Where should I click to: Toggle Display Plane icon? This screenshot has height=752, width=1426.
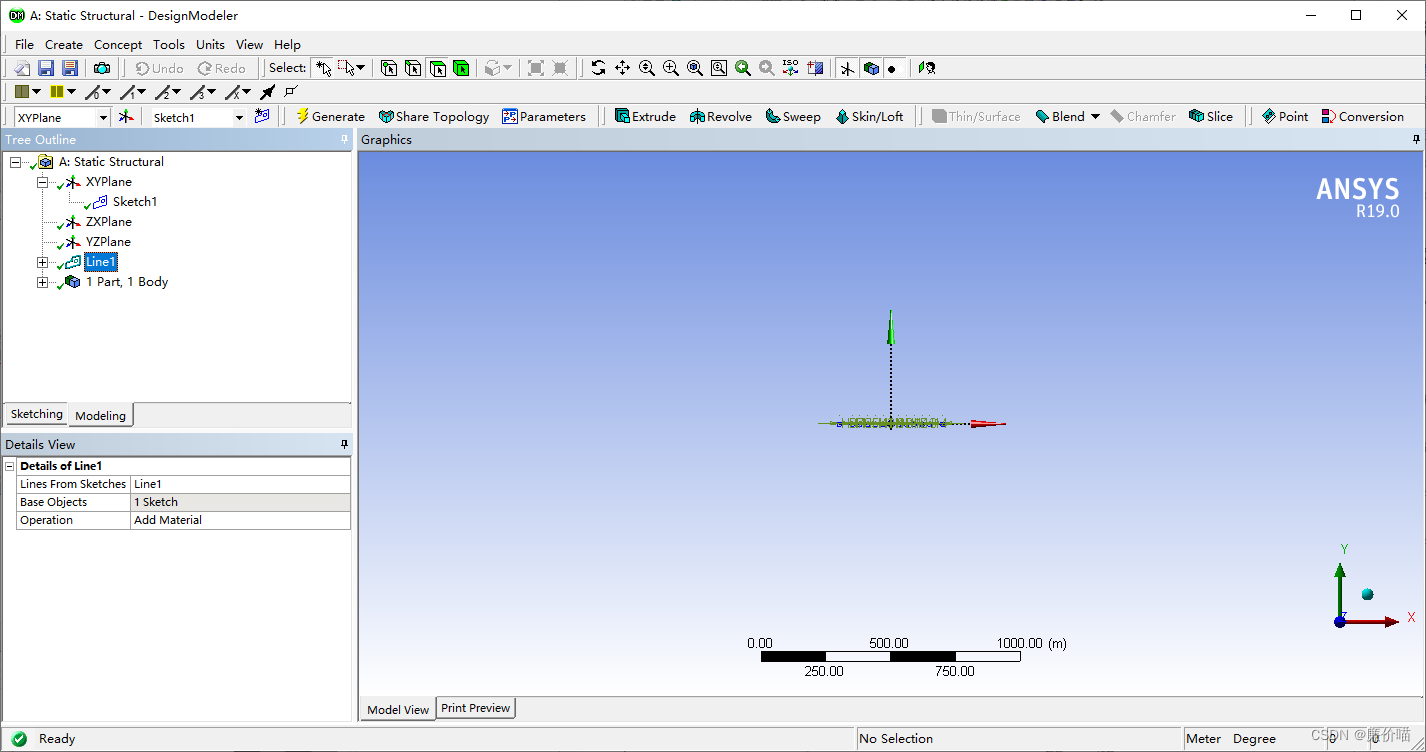(x=848, y=68)
